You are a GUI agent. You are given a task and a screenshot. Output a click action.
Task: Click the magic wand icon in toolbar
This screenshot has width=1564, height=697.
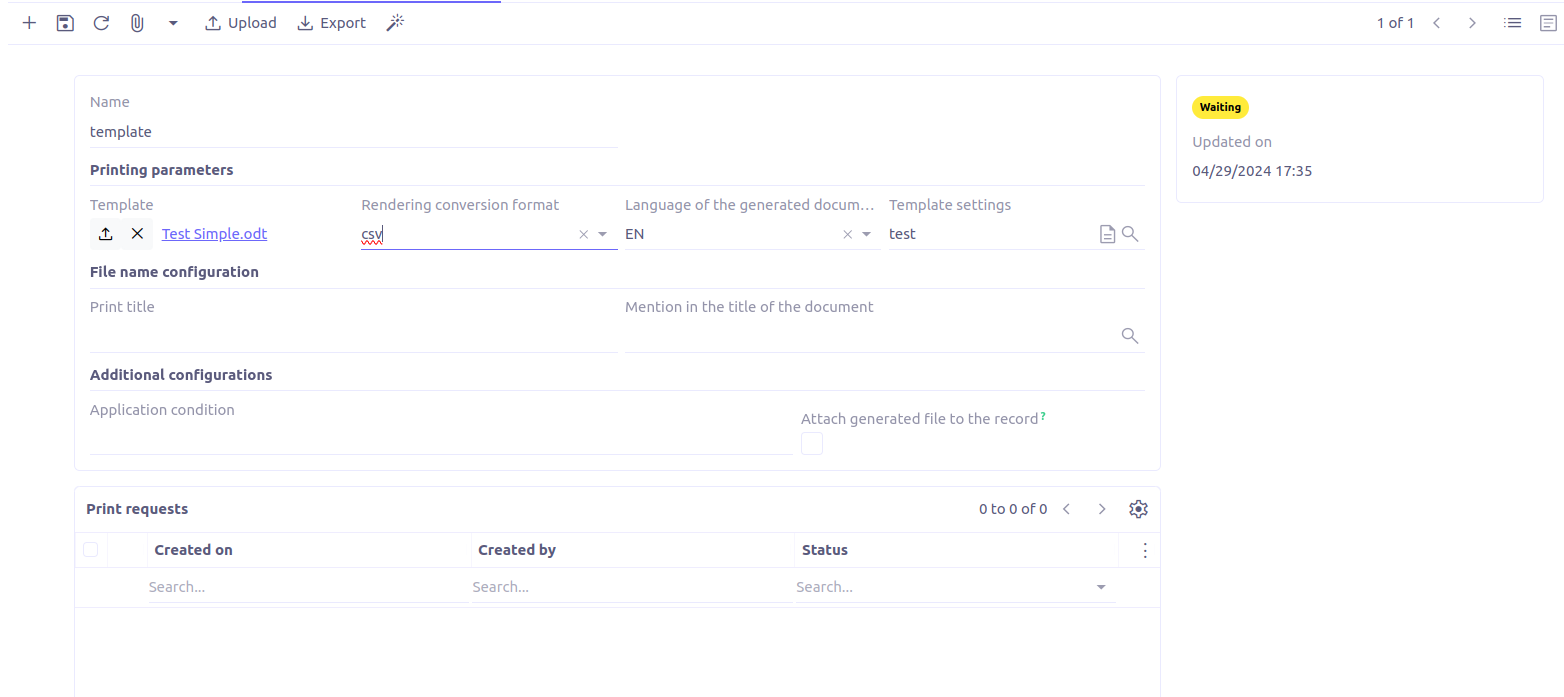(395, 23)
